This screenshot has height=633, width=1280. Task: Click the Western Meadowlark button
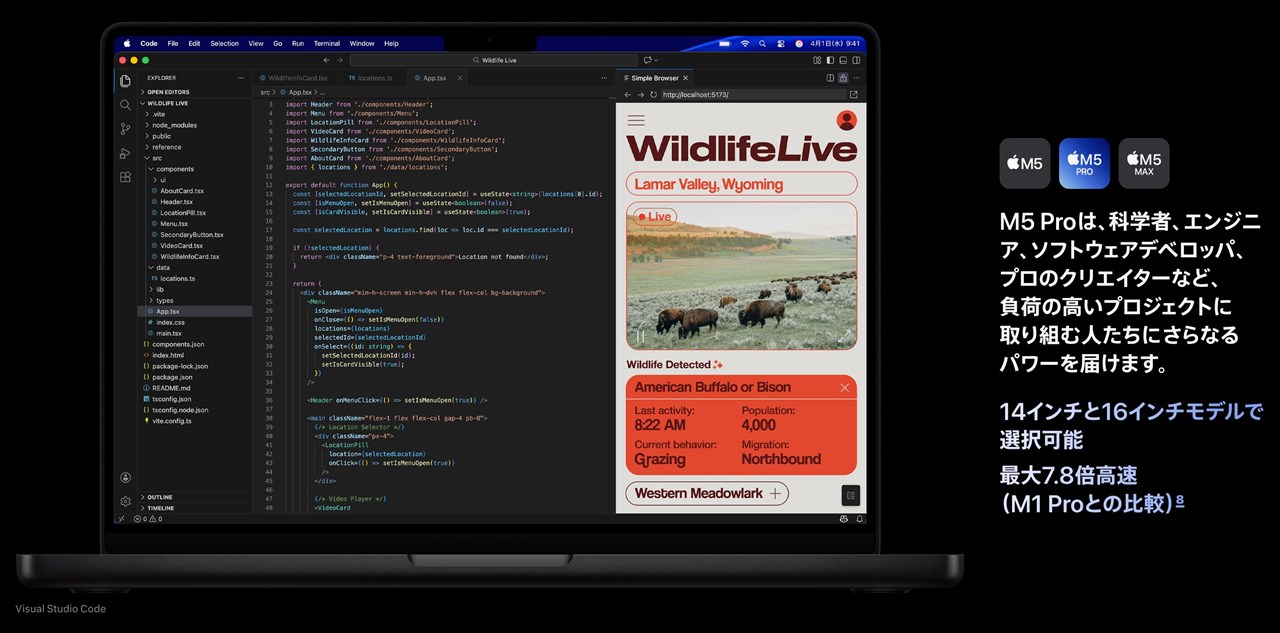pos(706,493)
